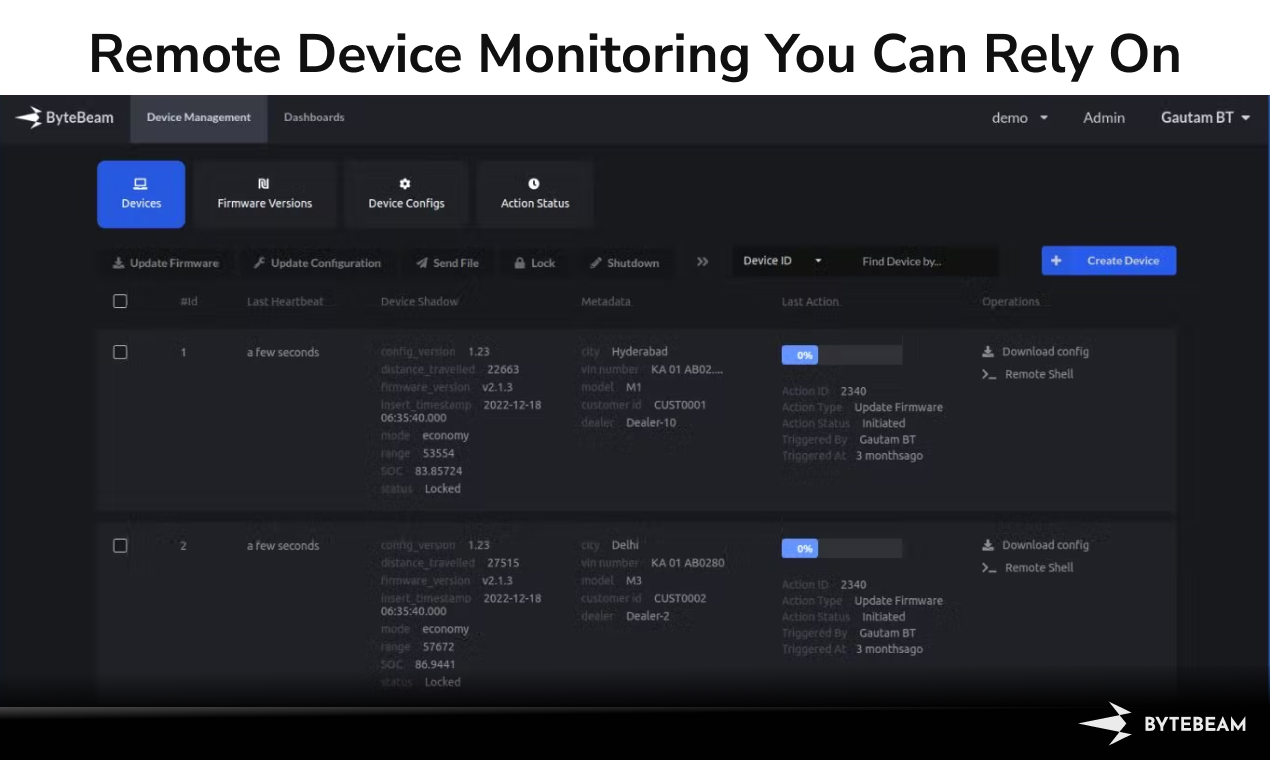The width and height of the screenshot is (1270, 760).
Task: Select the checkbox for device 2
Action: click(x=120, y=545)
